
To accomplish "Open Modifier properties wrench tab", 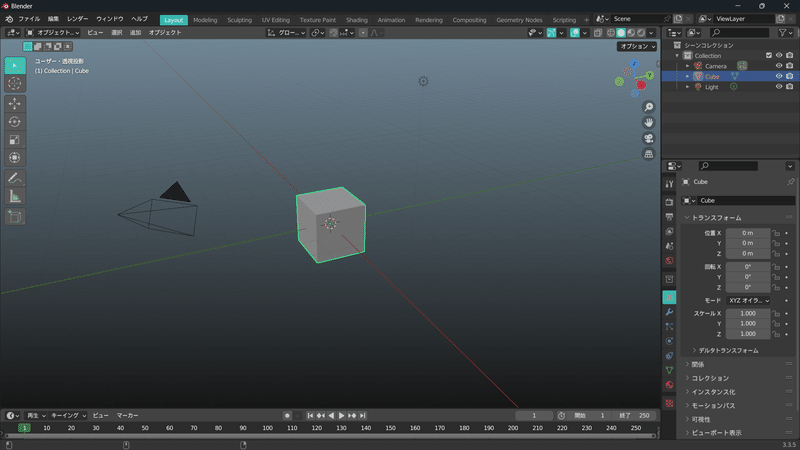I will point(669,312).
